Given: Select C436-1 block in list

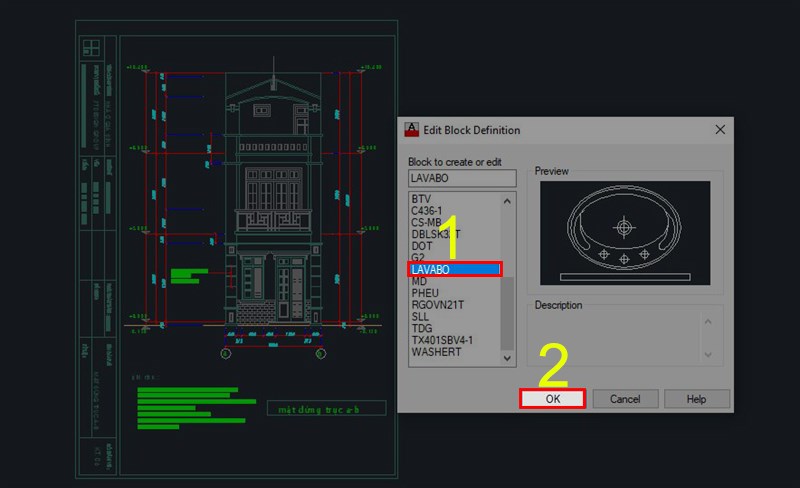Looking at the screenshot, I should coord(427,210).
